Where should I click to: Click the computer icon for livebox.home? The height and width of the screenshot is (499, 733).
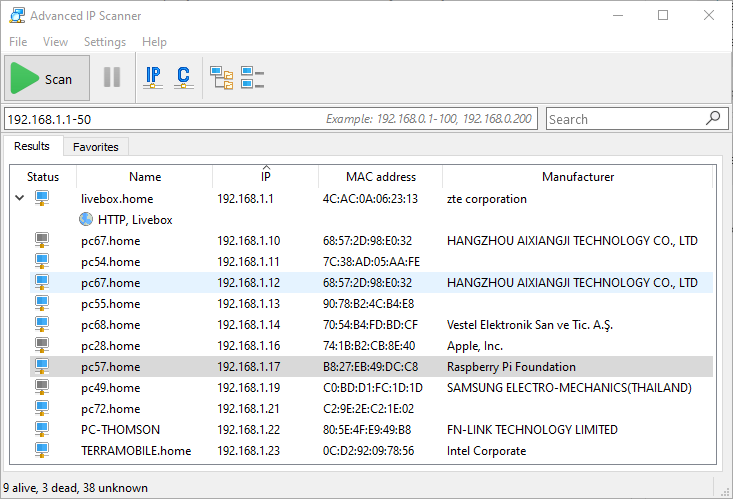point(42,198)
